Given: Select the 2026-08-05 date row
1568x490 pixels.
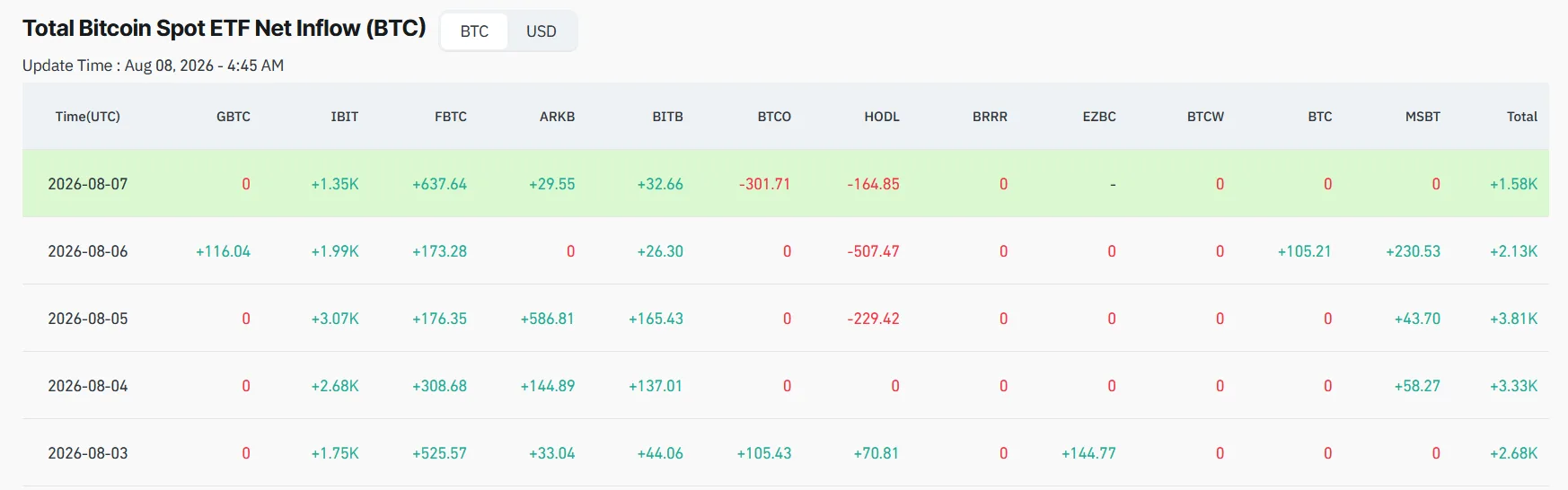Looking at the screenshot, I should 786,319.
